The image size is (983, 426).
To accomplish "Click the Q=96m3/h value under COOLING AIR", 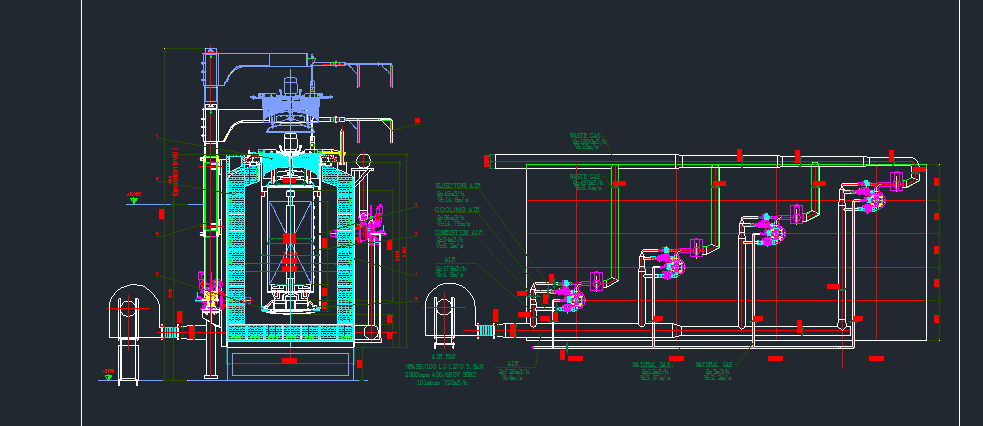I will (x=450, y=217).
